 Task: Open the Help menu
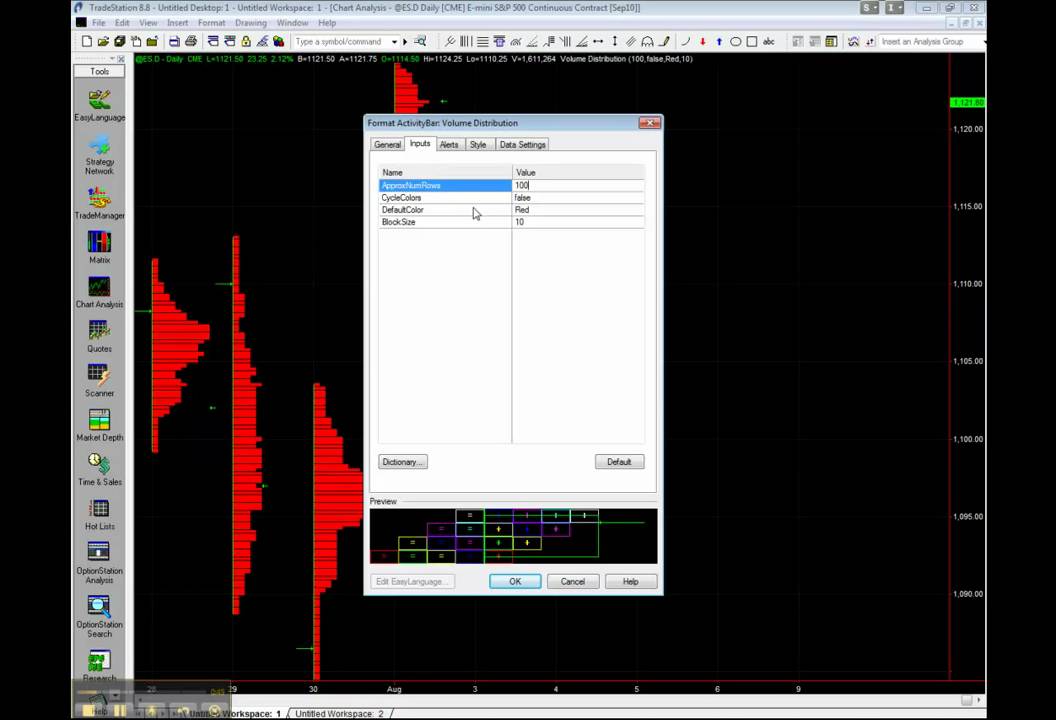pyautogui.click(x=327, y=23)
